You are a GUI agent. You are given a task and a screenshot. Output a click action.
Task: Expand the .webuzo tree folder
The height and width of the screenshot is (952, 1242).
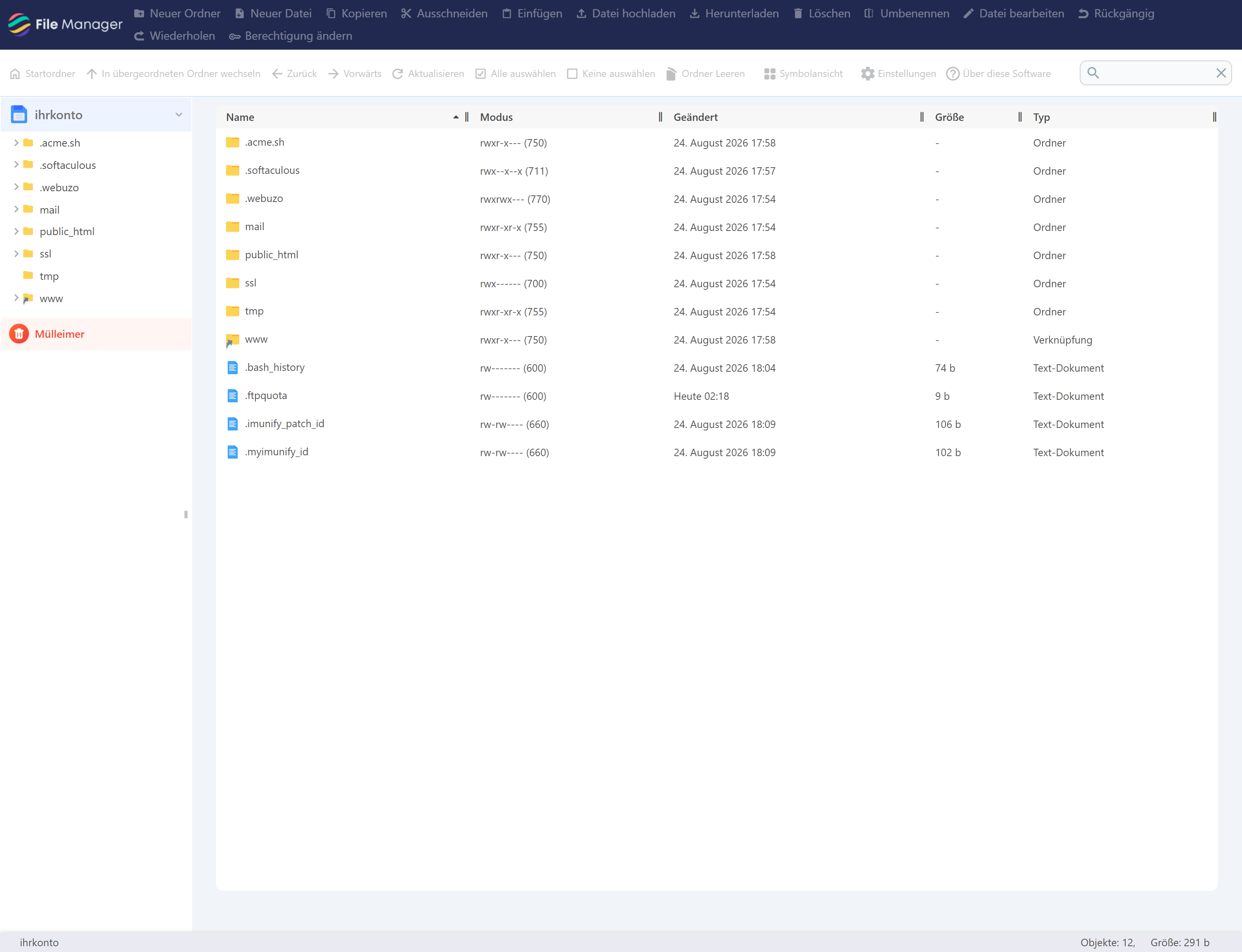tap(16, 187)
